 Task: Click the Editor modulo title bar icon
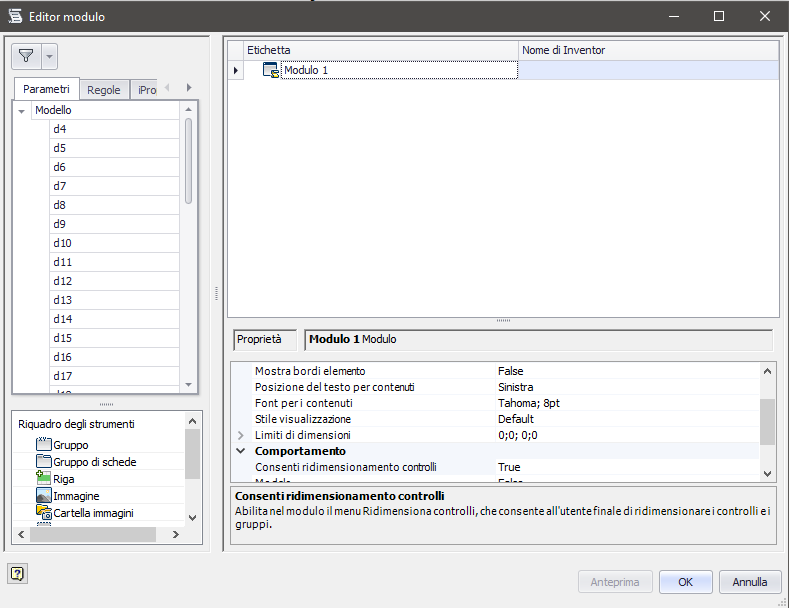tap(16, 17)
